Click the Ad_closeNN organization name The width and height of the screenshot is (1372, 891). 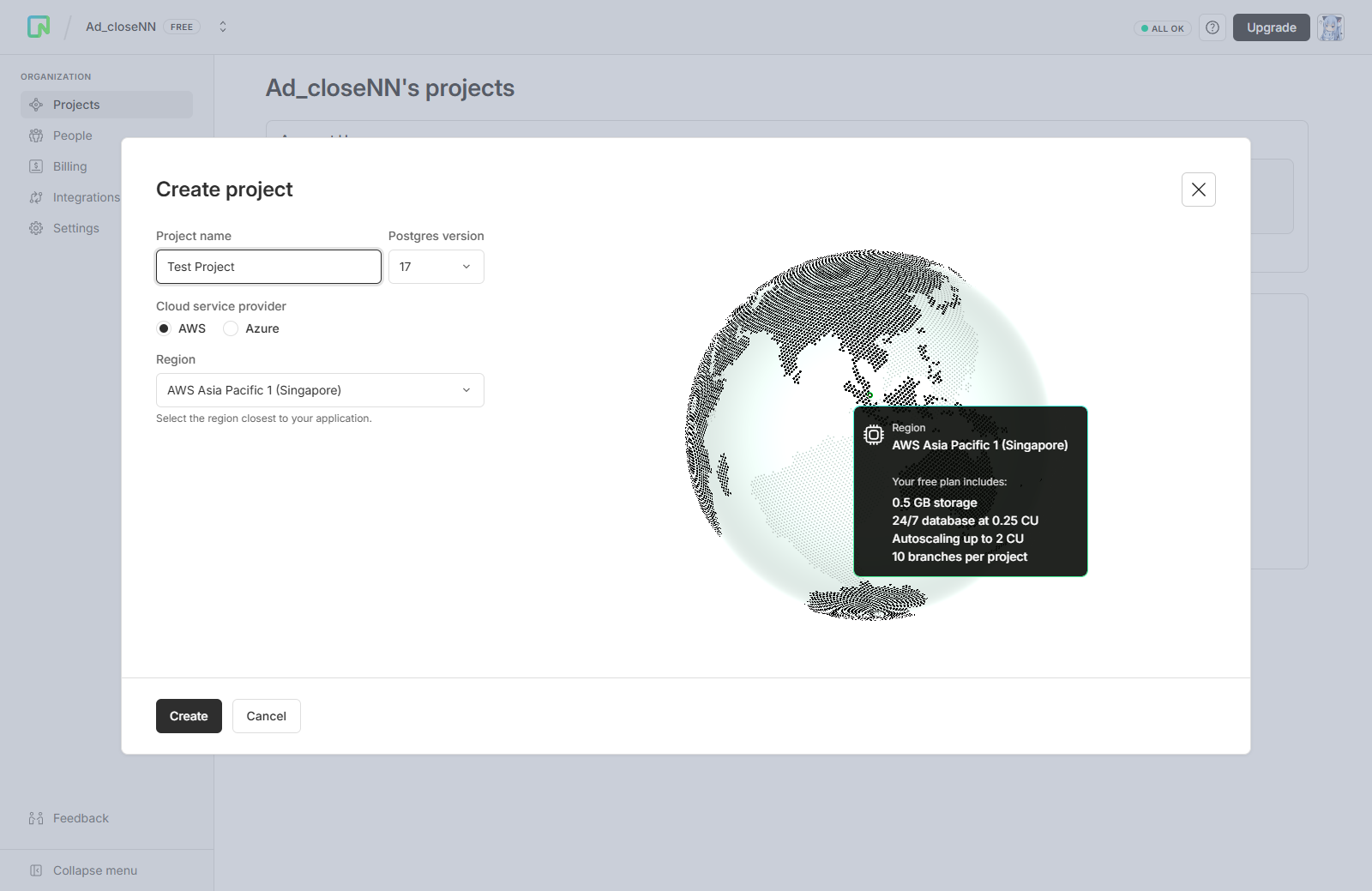point(121,27)
